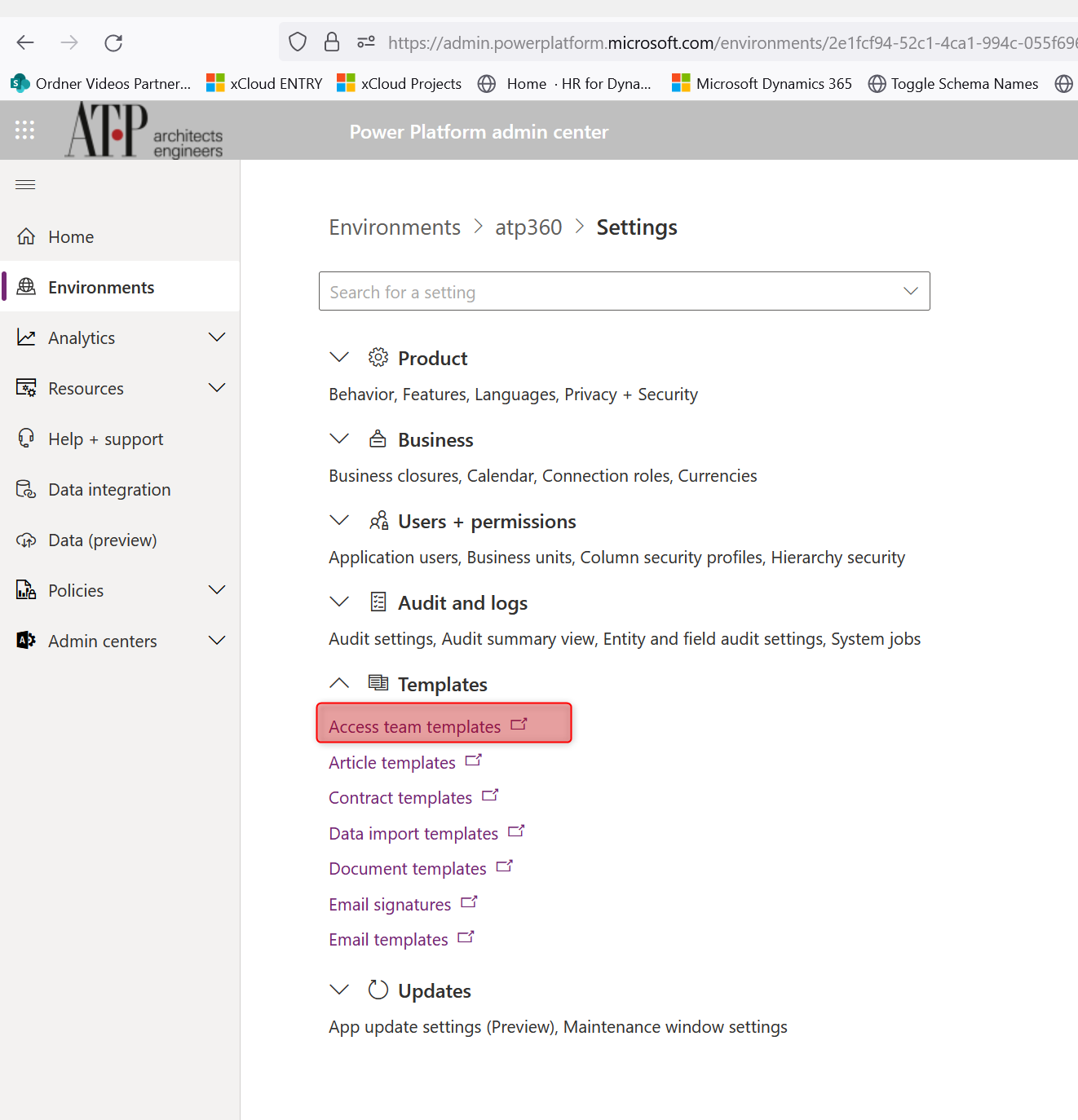Image resolution: width=1078 pixels, height=1120 pixels.
Task: Click the Home house icon in sidebar
Action: coord(26,236)
